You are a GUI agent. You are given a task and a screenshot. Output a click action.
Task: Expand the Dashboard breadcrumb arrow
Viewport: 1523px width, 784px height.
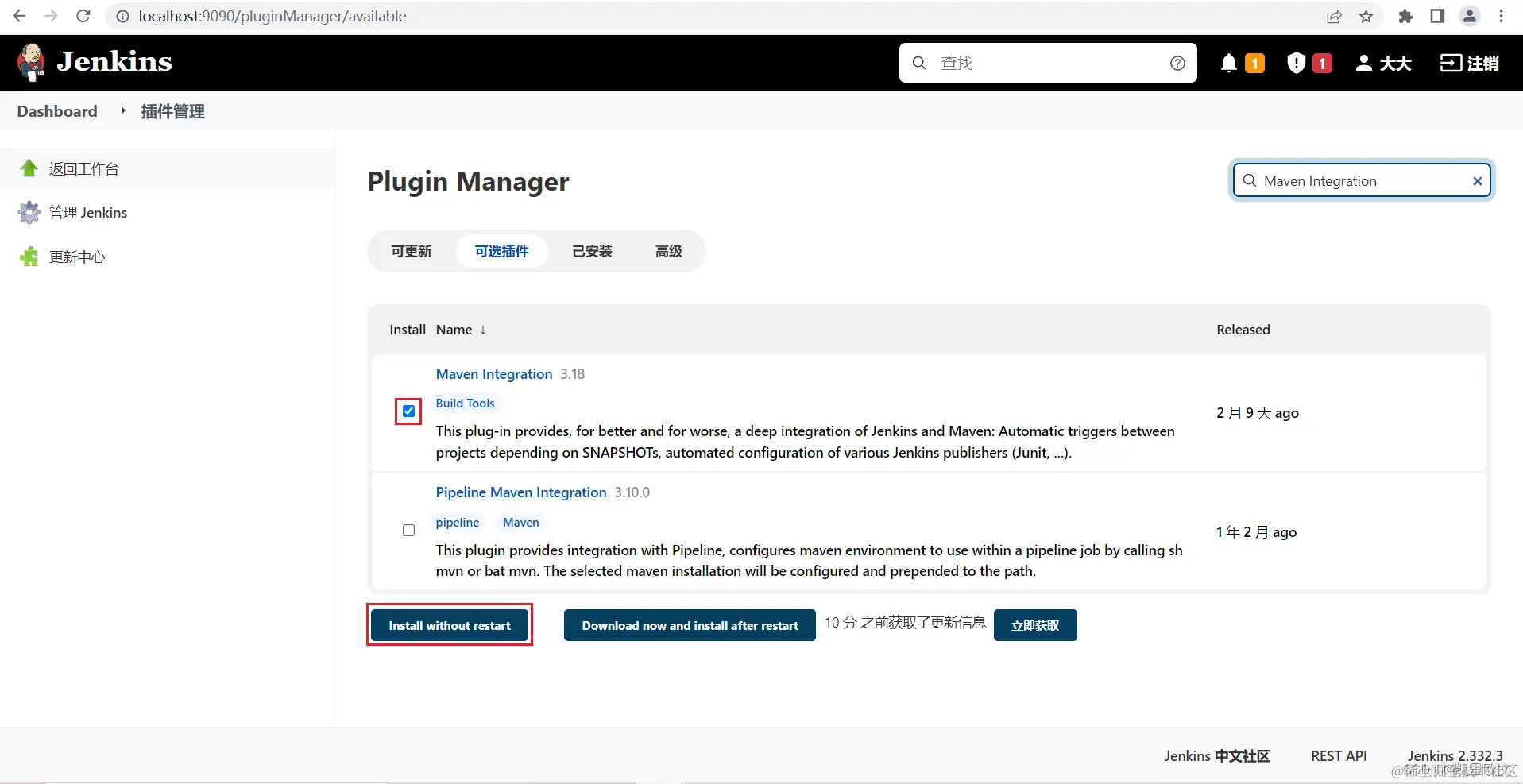[x=123, y=110]
